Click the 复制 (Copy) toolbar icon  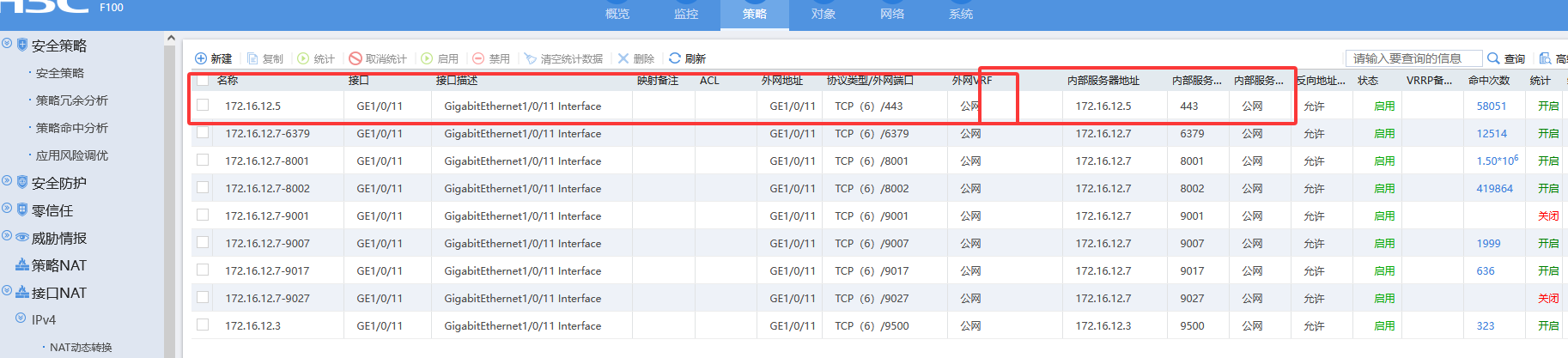click(252, 58)
